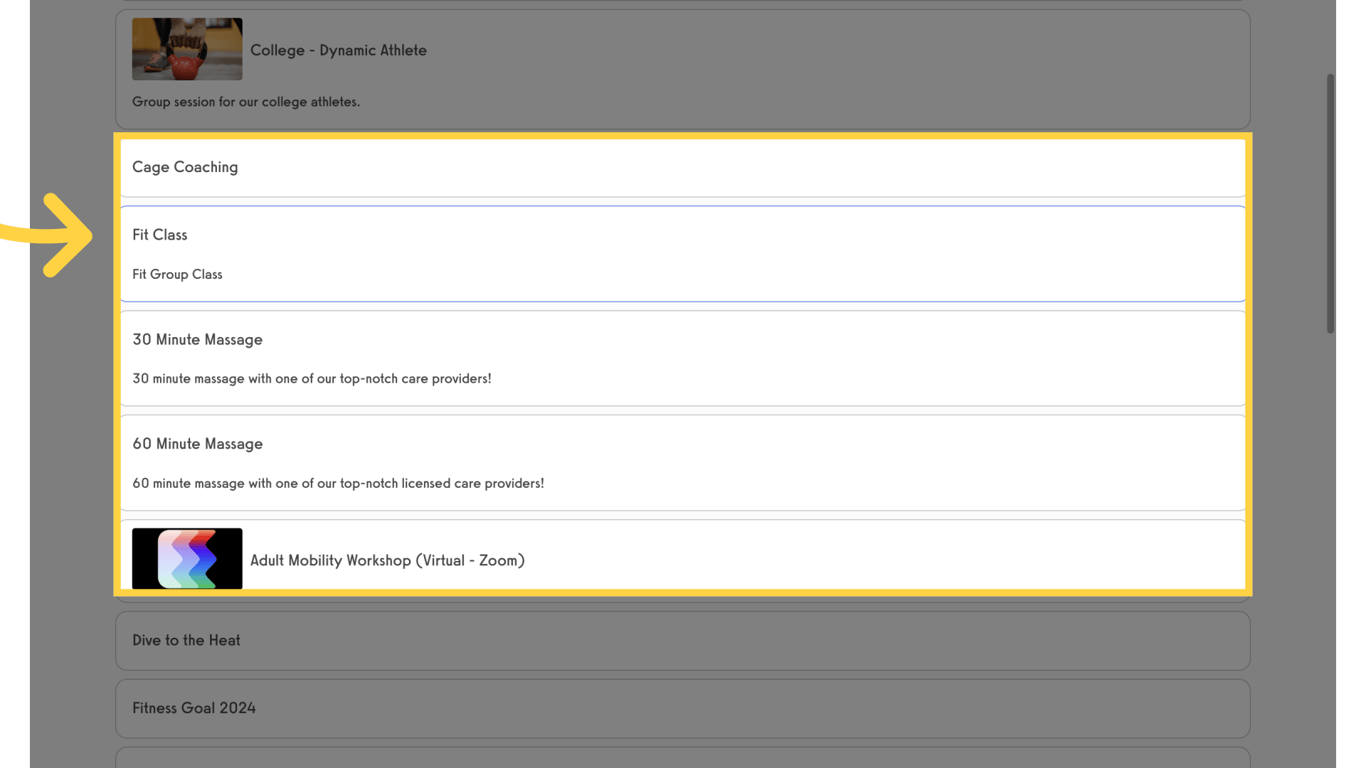1366x768 pixels.
Task: Click the Fit Group Class description text
Action: point(177,273)
